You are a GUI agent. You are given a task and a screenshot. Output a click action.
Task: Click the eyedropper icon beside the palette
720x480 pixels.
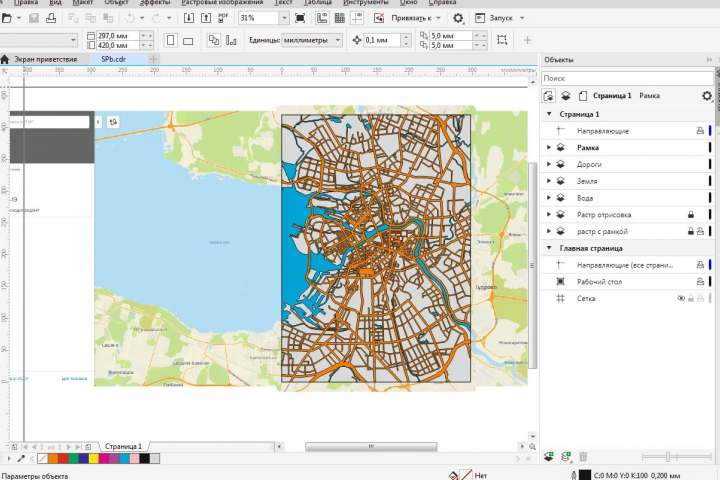point(20,459)
